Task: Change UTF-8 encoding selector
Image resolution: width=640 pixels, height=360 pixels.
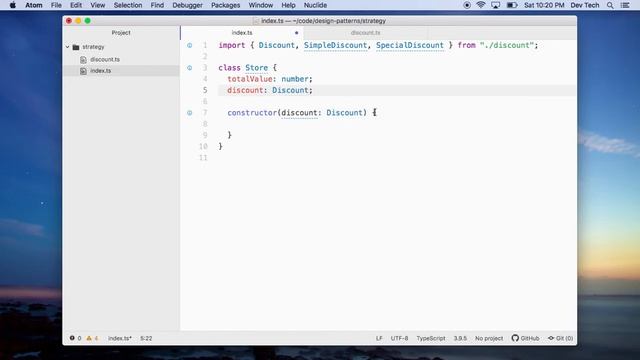Action: pyautogui.click(x=399, y=338)
